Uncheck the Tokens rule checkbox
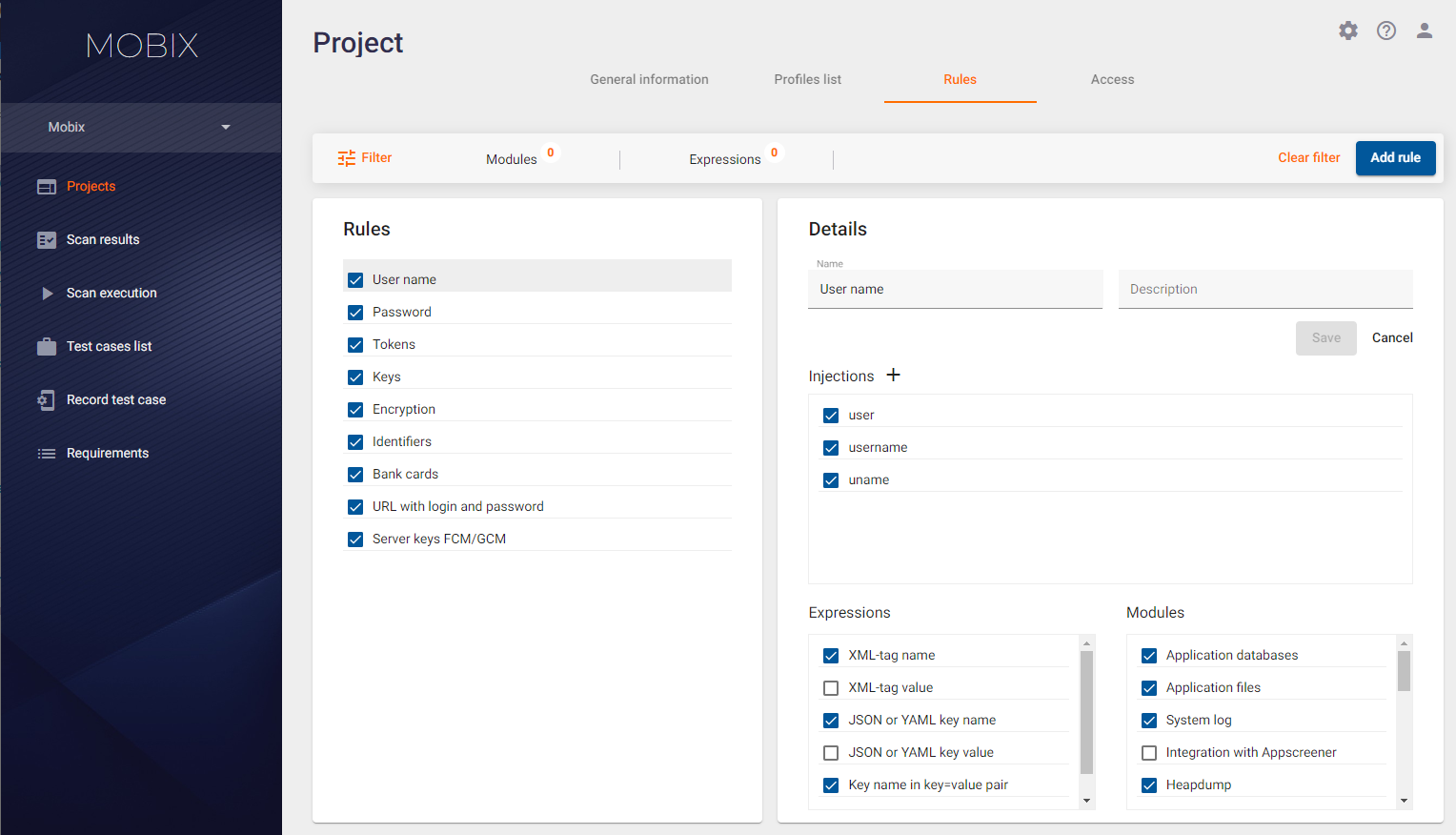The image size is (1456, 835). click(x=355, y=345)
